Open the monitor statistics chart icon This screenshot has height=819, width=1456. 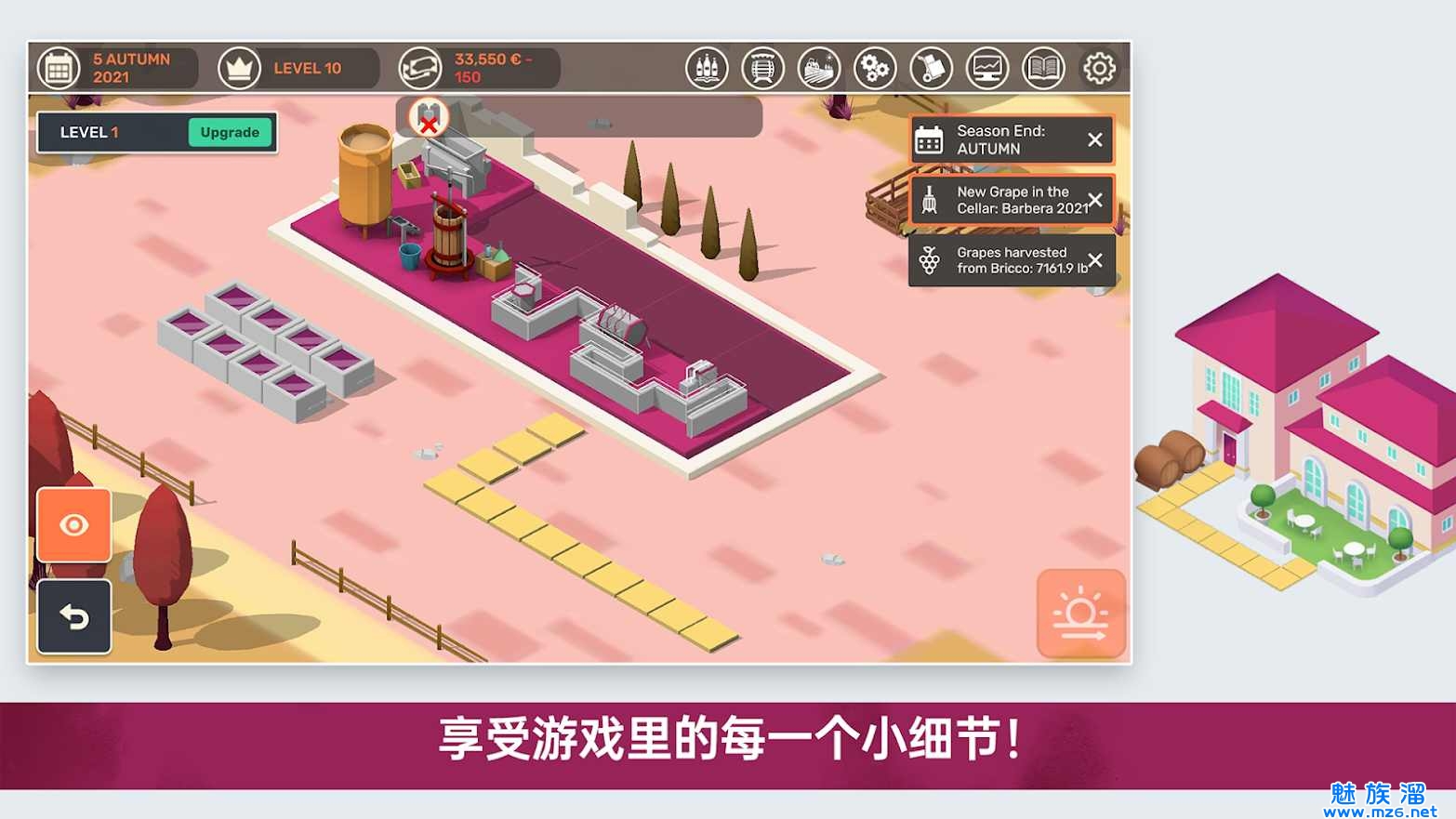pyautogui.click(x=987, y=68)
